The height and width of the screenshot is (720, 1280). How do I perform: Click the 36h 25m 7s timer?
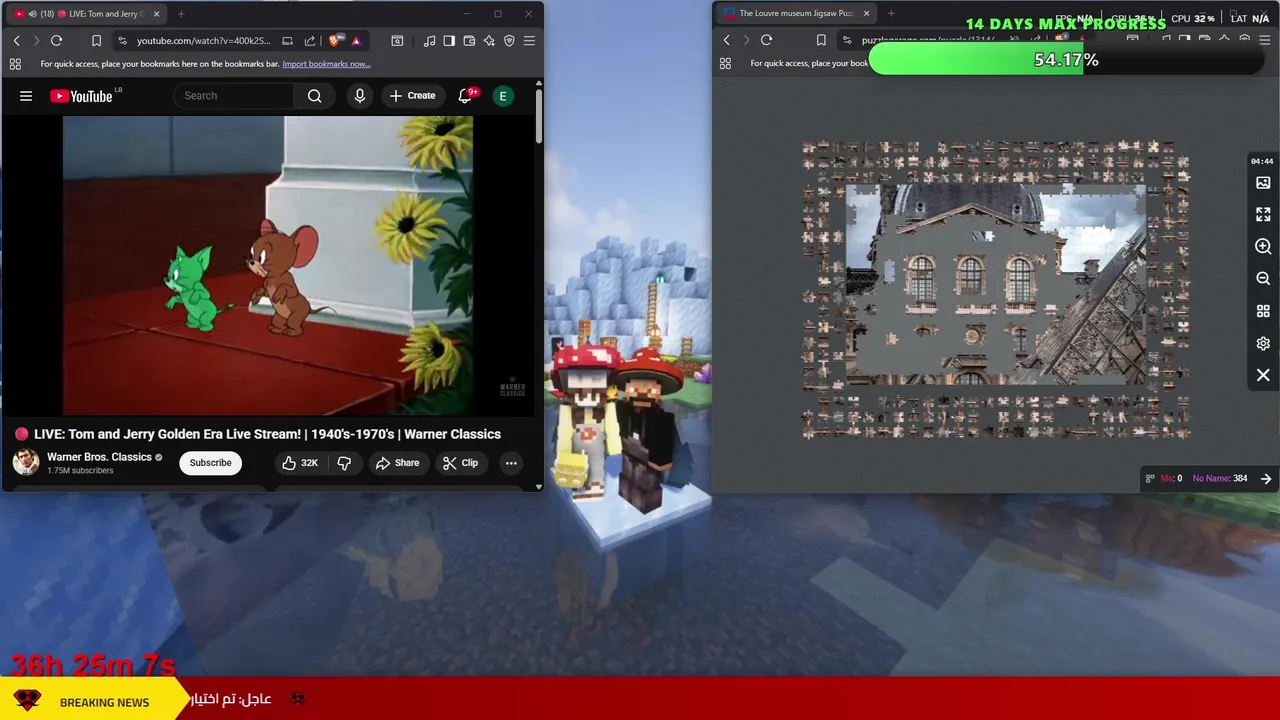pyautogui.click(x=94, y=665)
